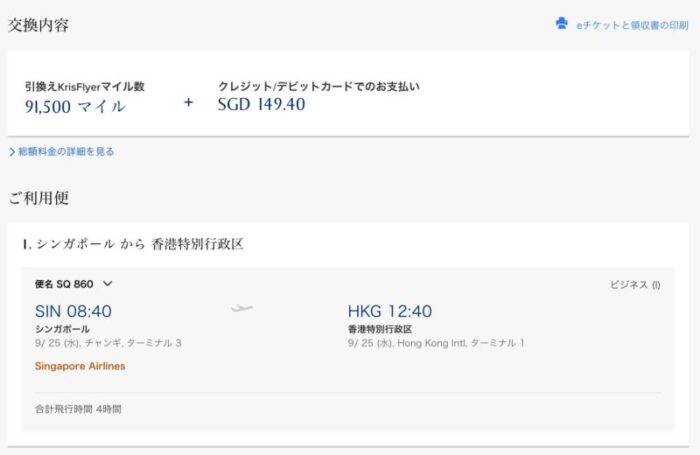The image size is (700, 455).
Task: Click the 便名 SQ 860 flight number label
Action: (64, 284)
